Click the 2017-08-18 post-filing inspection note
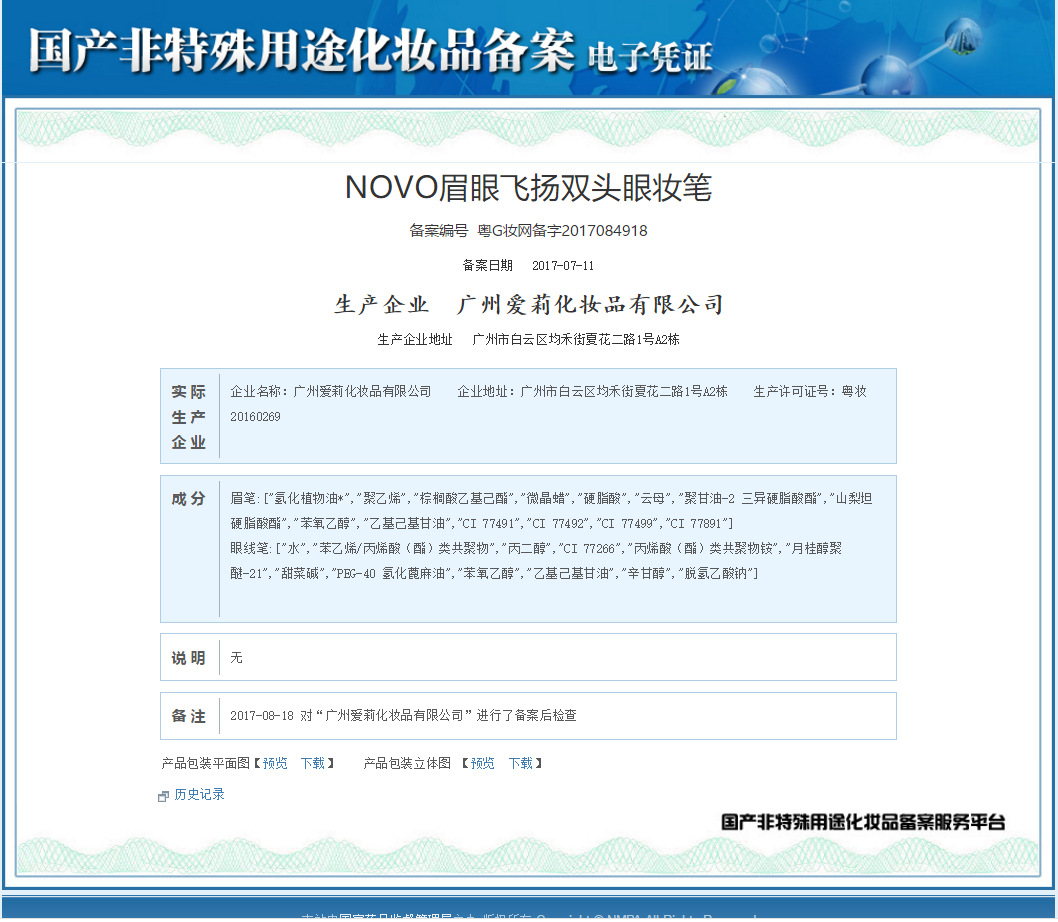Screen dimensions: 1058x922 (x=403, y=715)
